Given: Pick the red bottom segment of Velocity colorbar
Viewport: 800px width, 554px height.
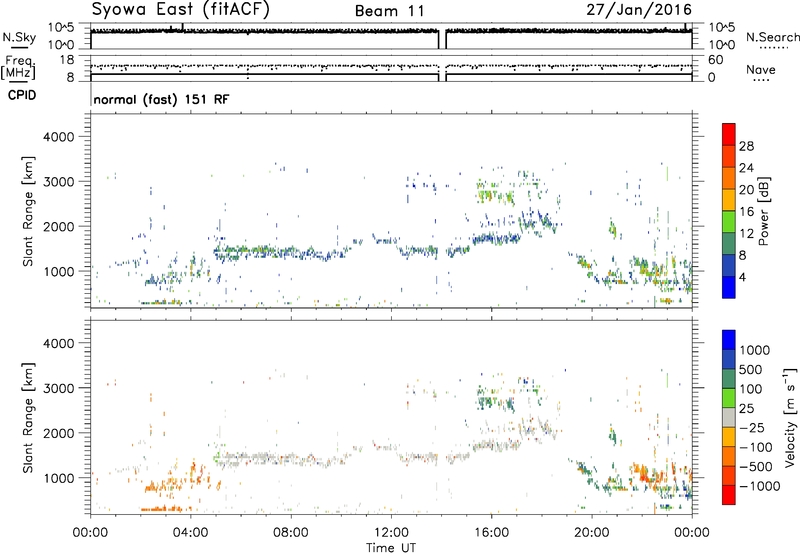Looking at the screenshot, I should click(729, 495).
